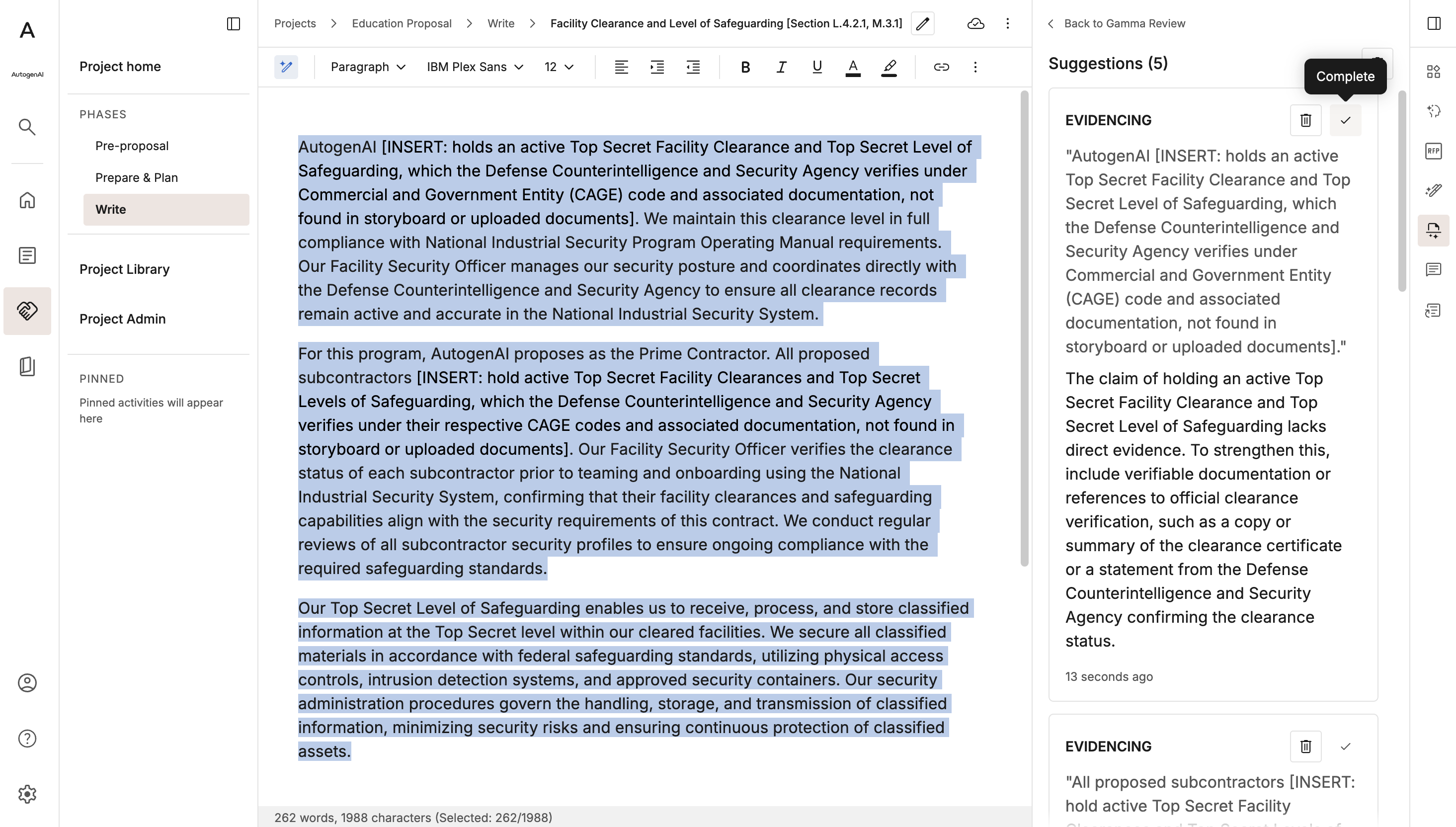1456x827 pixels.
Task: Open the home icon in left rail
Action: [27, 200]
